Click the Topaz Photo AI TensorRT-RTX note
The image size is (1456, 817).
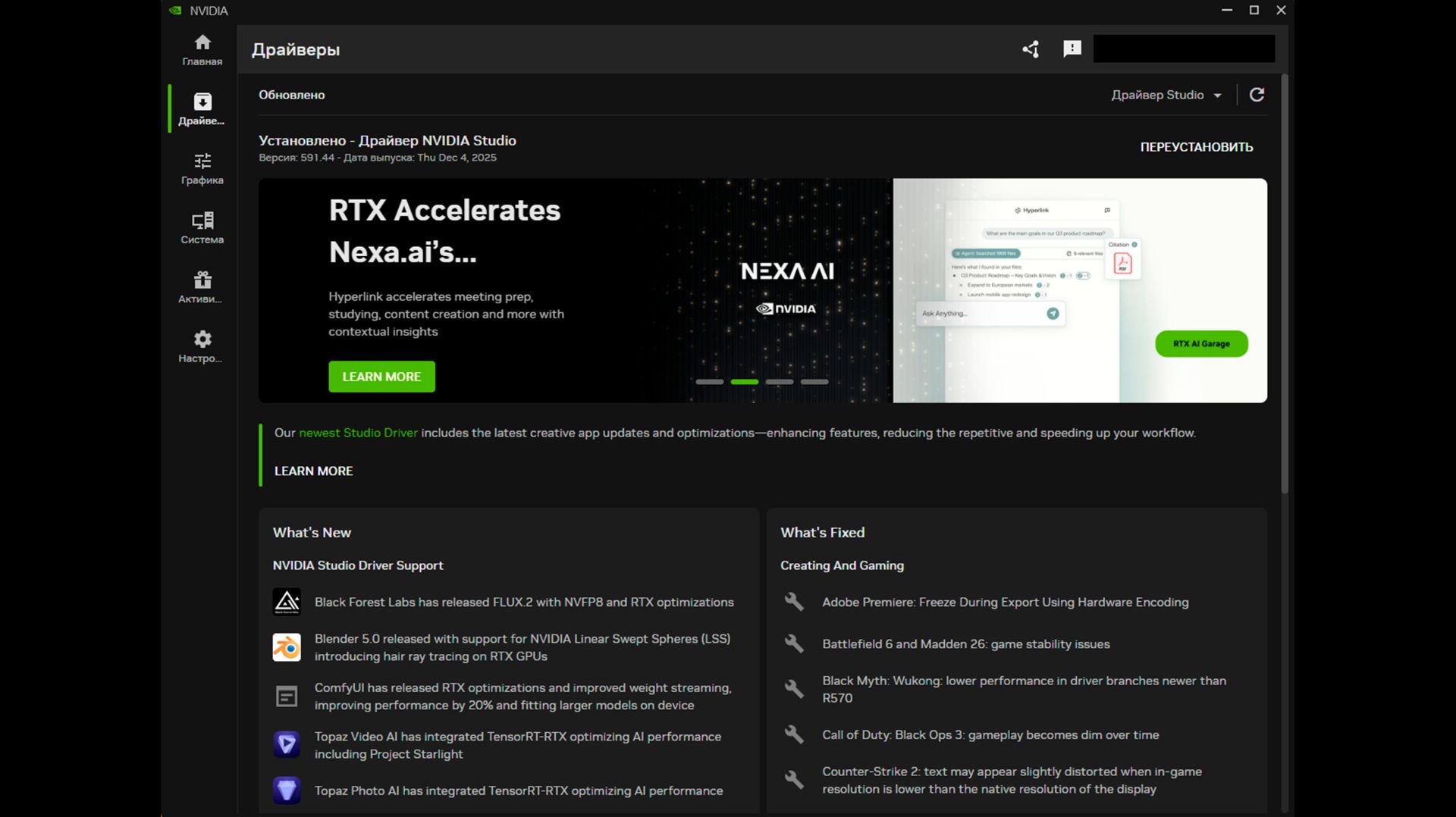click(x=519, y=790)
